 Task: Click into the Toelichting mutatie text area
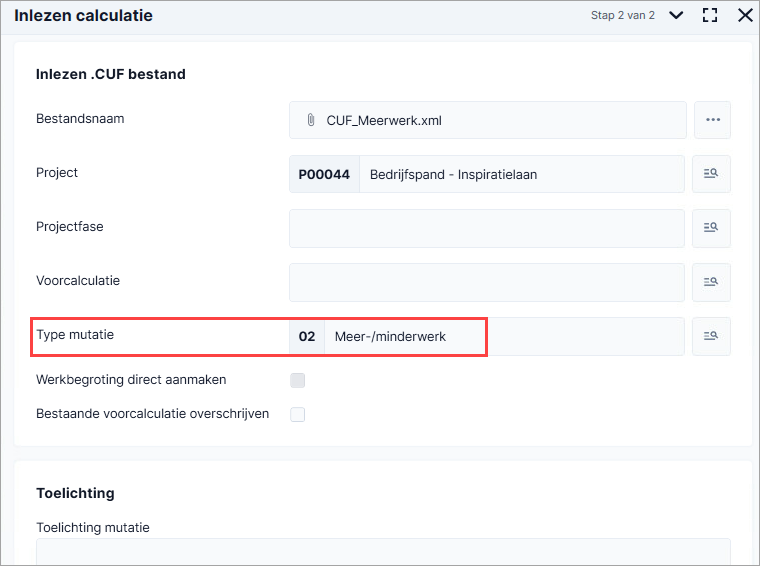point(383,551)
